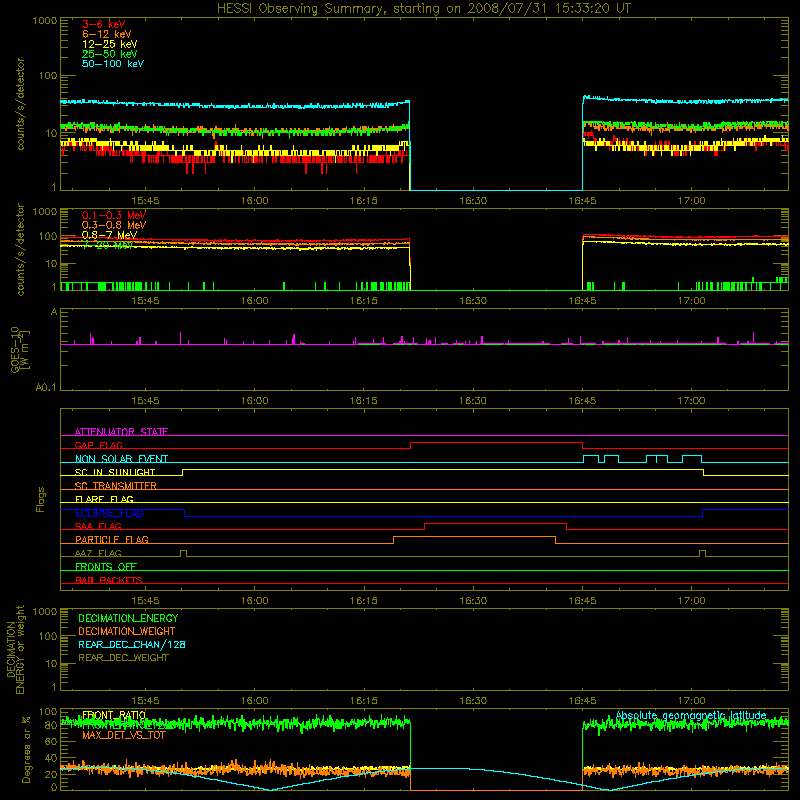Click the A0.1 tick label on the GOES axis

click(46, 388)
